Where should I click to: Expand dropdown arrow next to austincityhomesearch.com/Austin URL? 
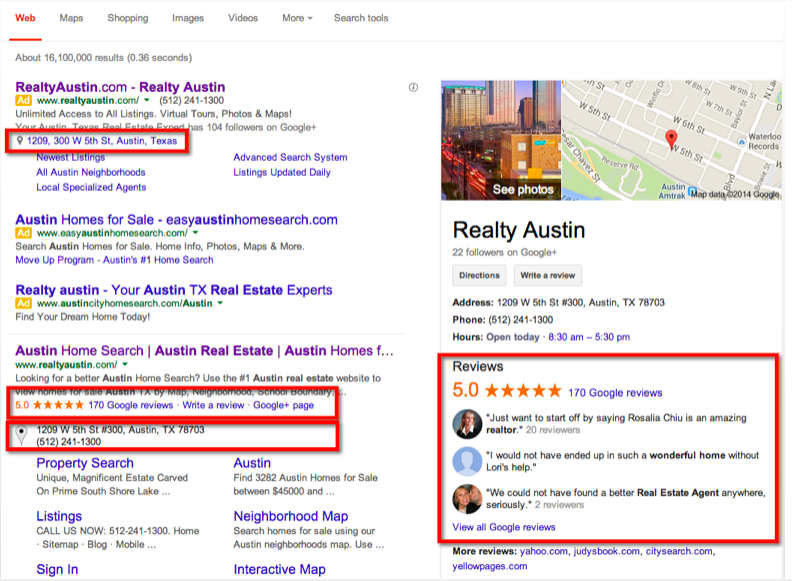pos(220,303)
